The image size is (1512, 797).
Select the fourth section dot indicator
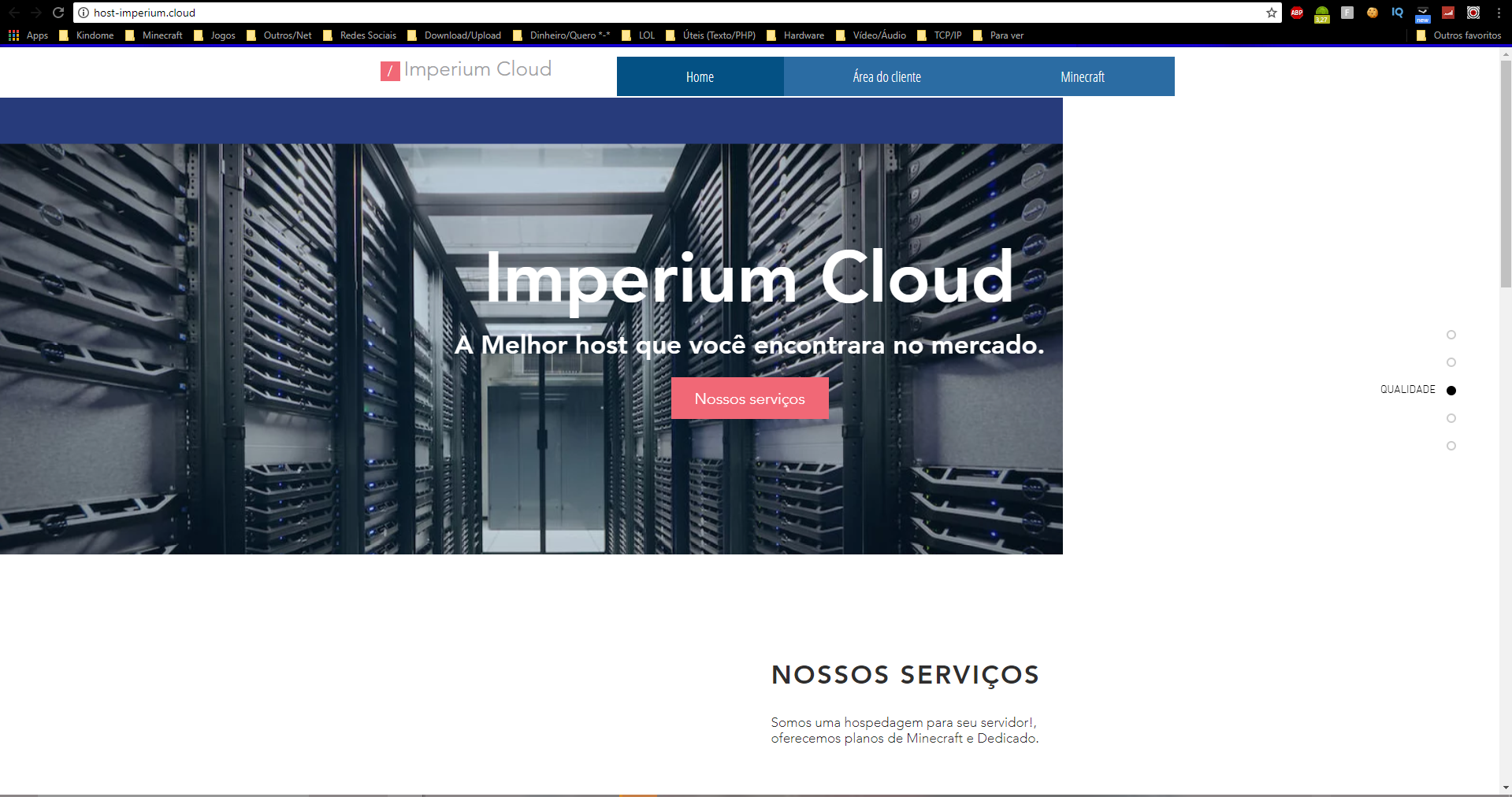pos(1451,418)
